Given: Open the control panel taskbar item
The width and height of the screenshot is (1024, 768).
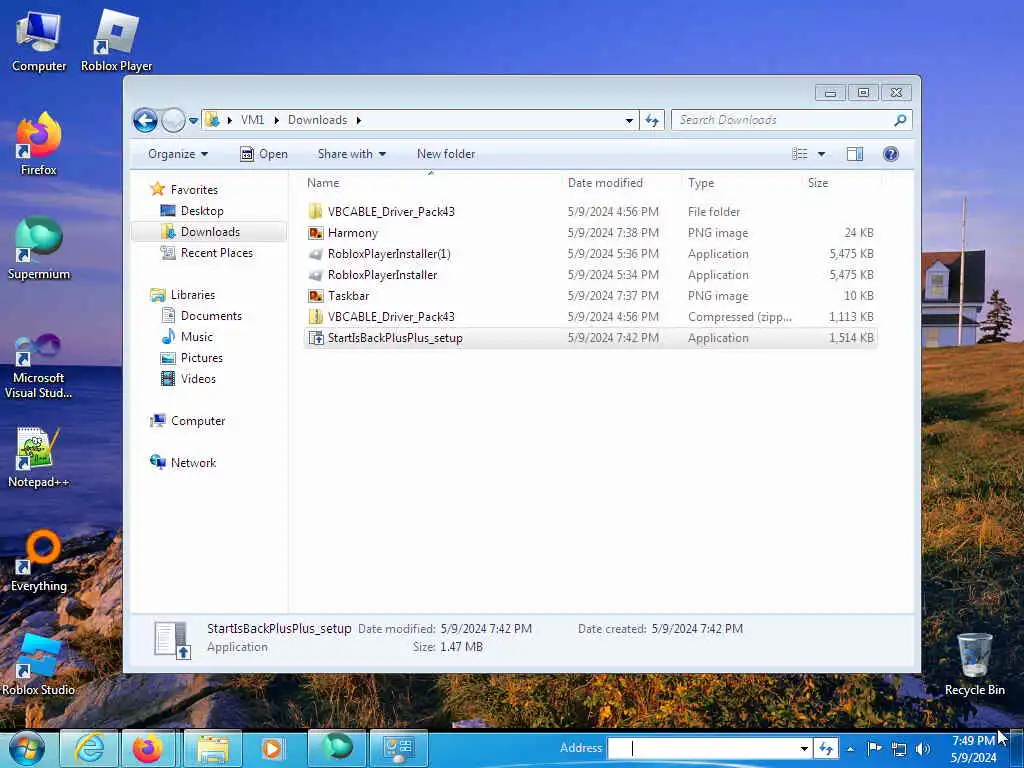Looking at the screenshot, I should (x=399, y=748).
